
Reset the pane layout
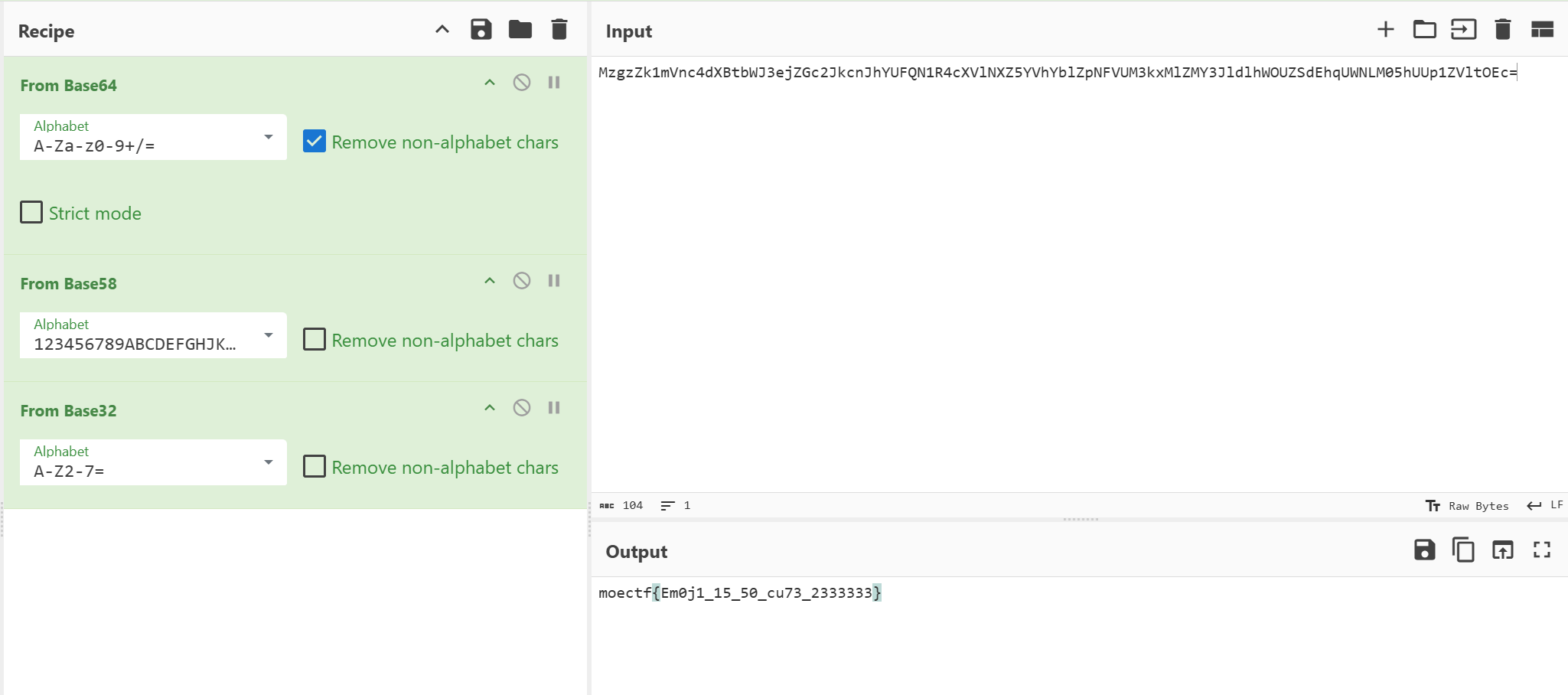1542,30
